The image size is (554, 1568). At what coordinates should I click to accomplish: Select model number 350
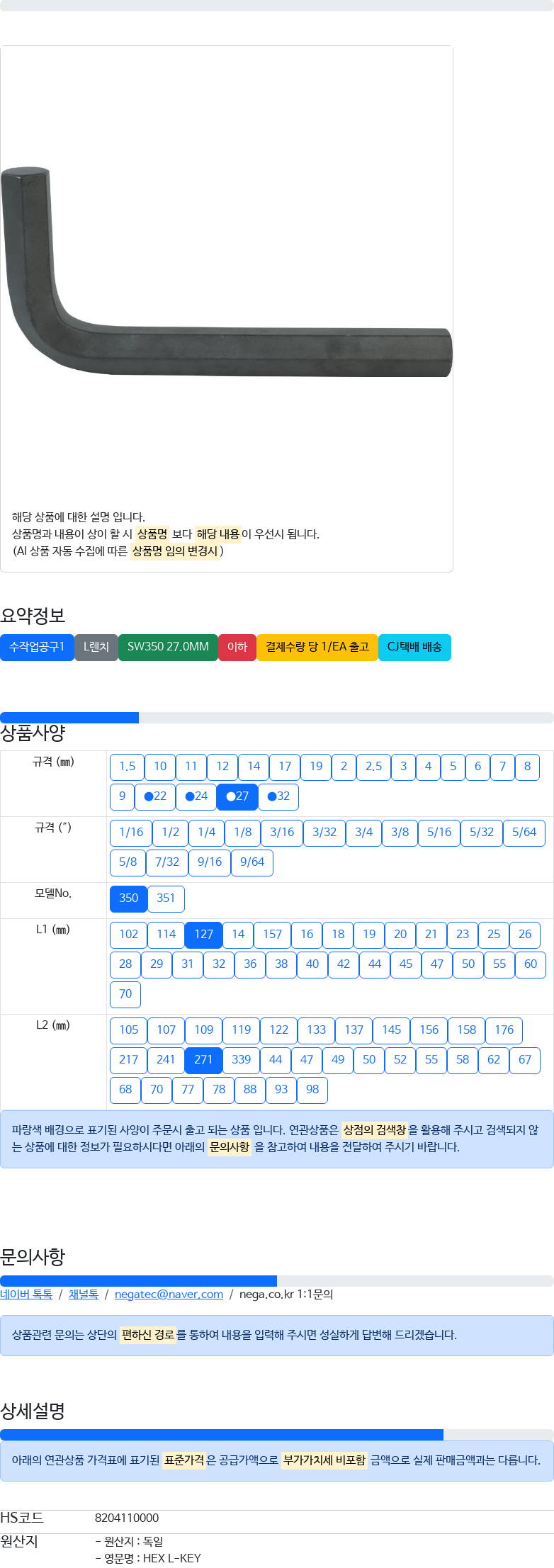129,898
